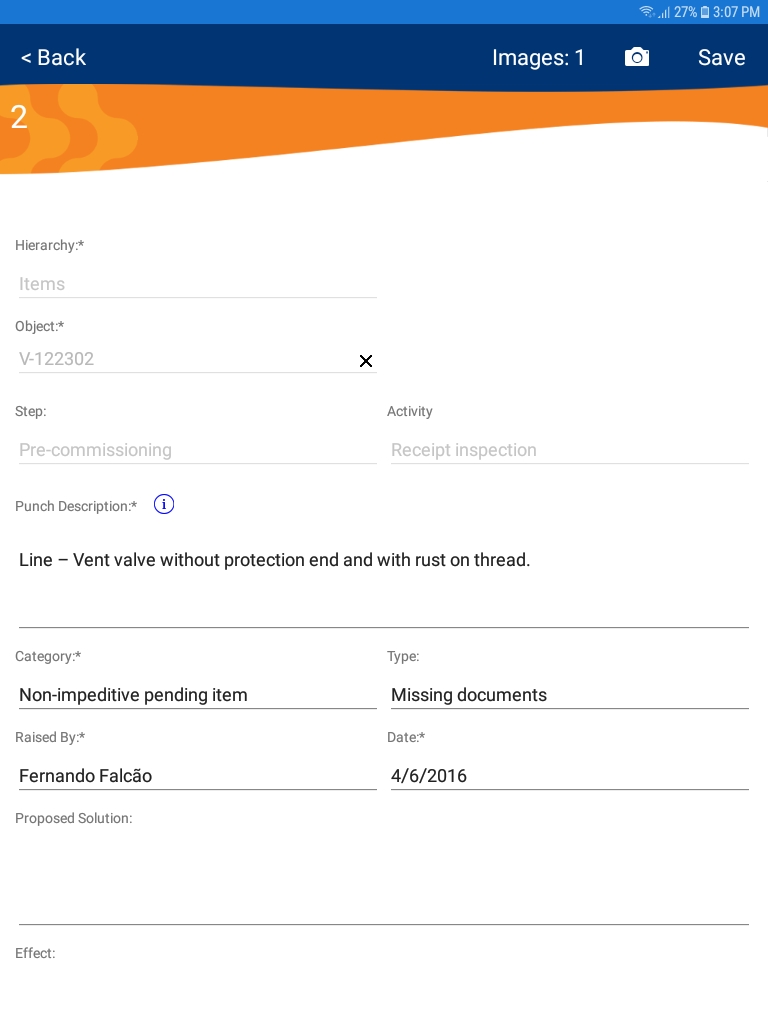Save the punch item
This screenshot has height=1024, width=768.
coord(721,57)
